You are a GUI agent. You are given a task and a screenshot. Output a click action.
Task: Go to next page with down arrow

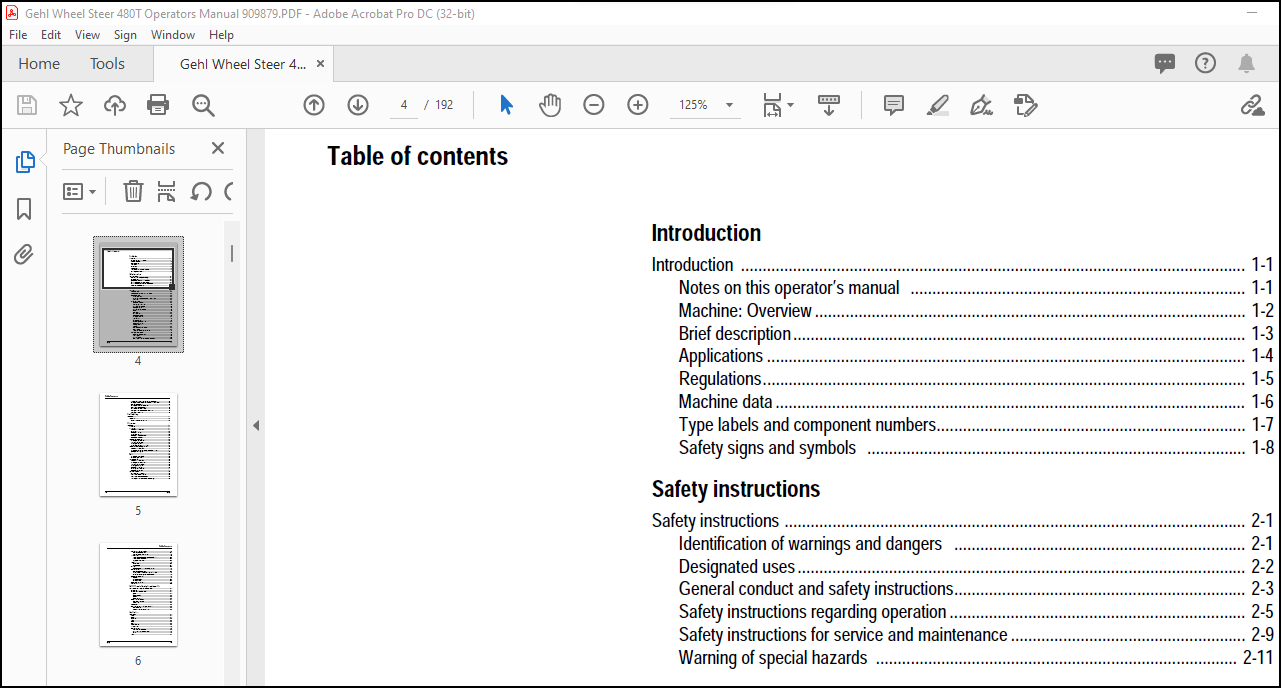[x=358, y=105]
